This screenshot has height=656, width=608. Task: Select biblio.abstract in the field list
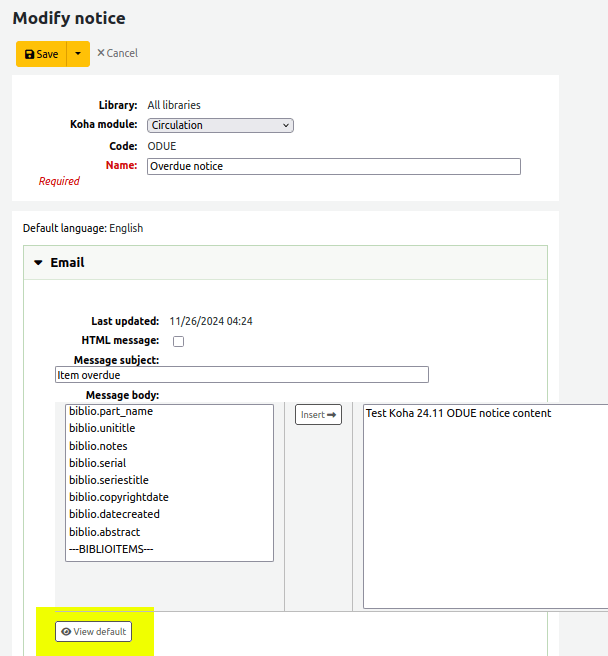169,532
